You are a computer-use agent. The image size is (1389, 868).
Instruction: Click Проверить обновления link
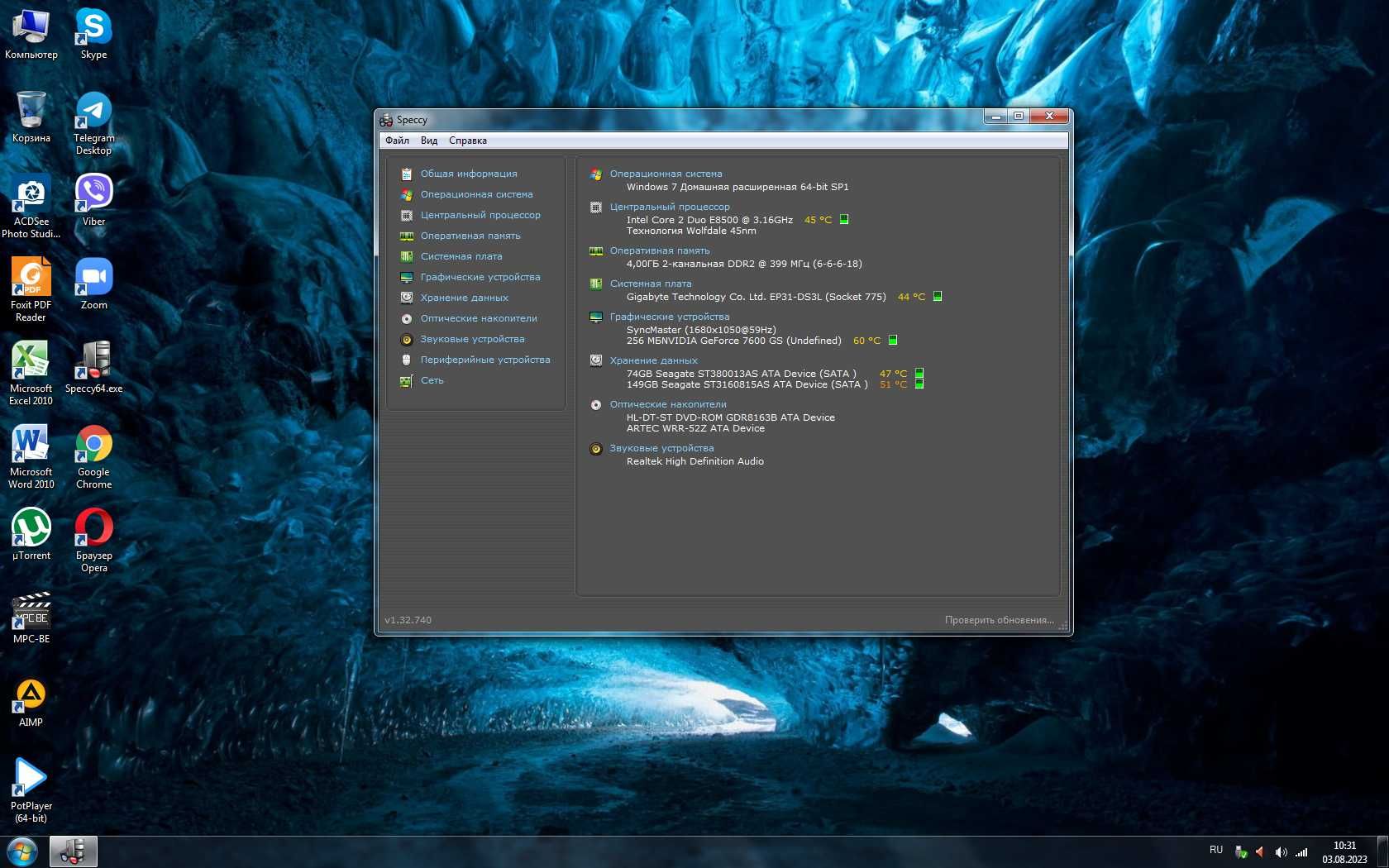pos(1000,620)
